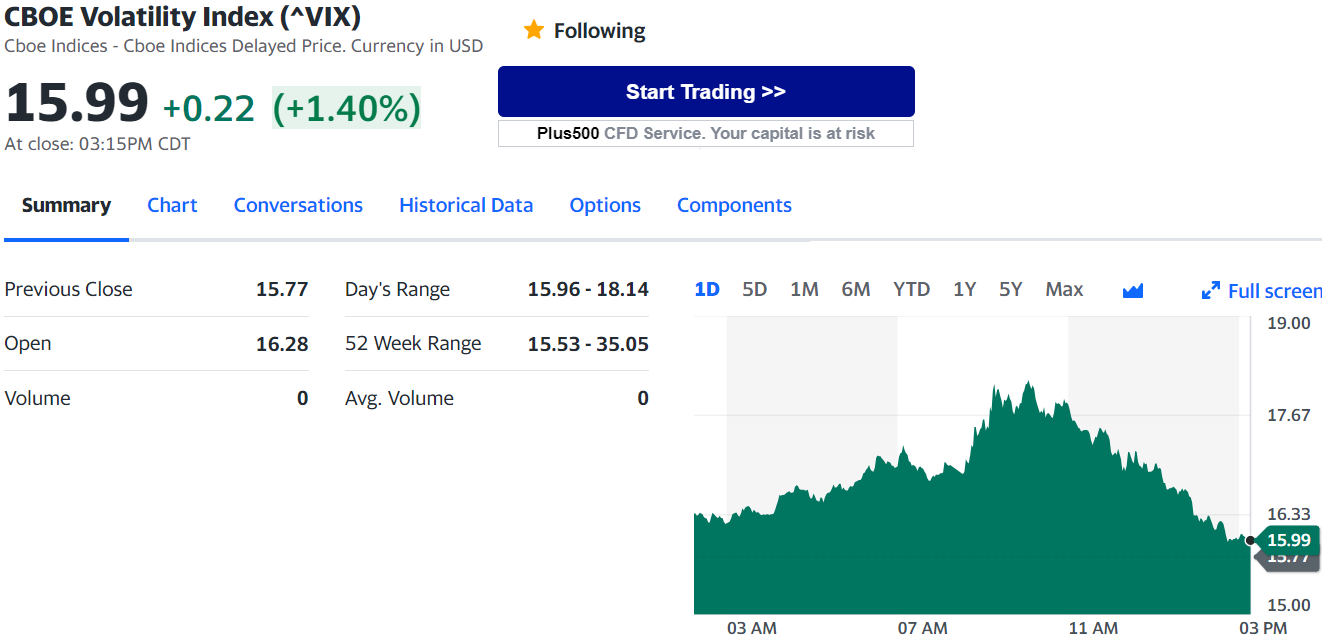Select the 6M chart range

coord(856,289)
